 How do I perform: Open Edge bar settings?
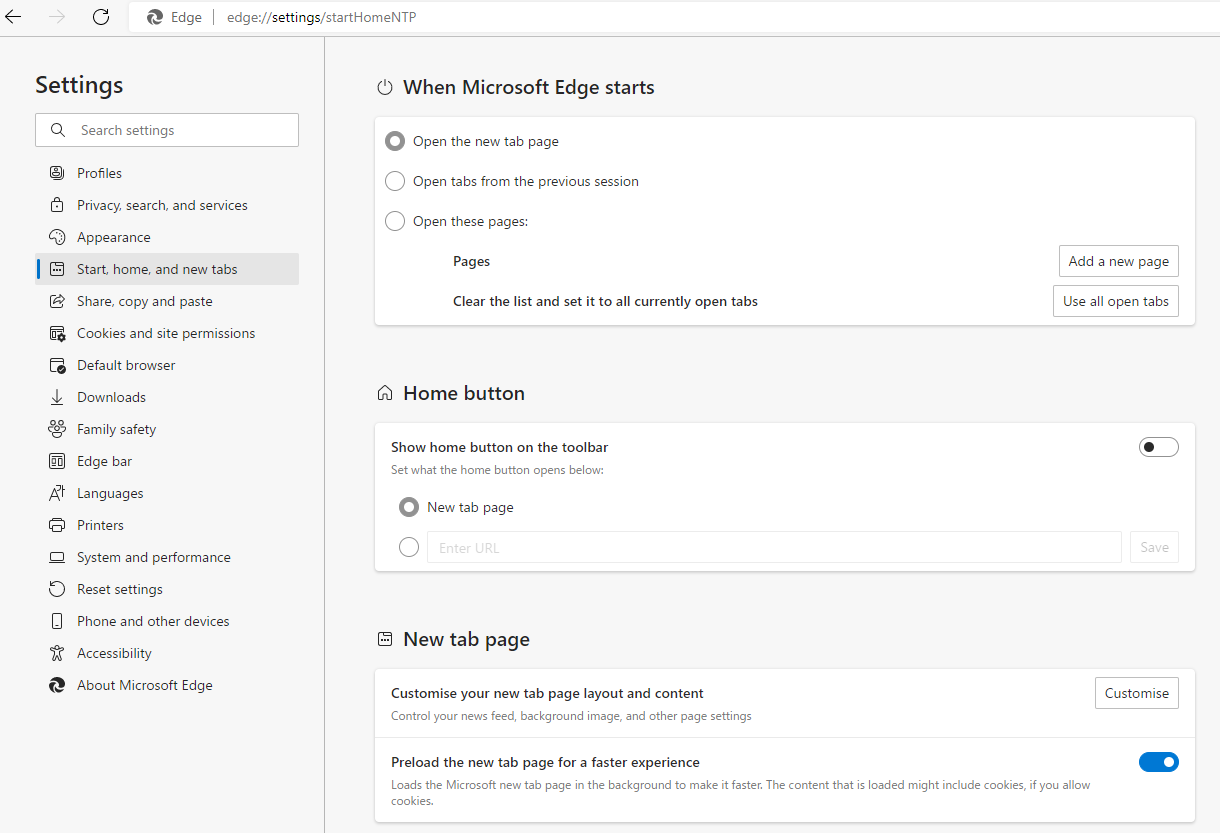tap(167, 461)
